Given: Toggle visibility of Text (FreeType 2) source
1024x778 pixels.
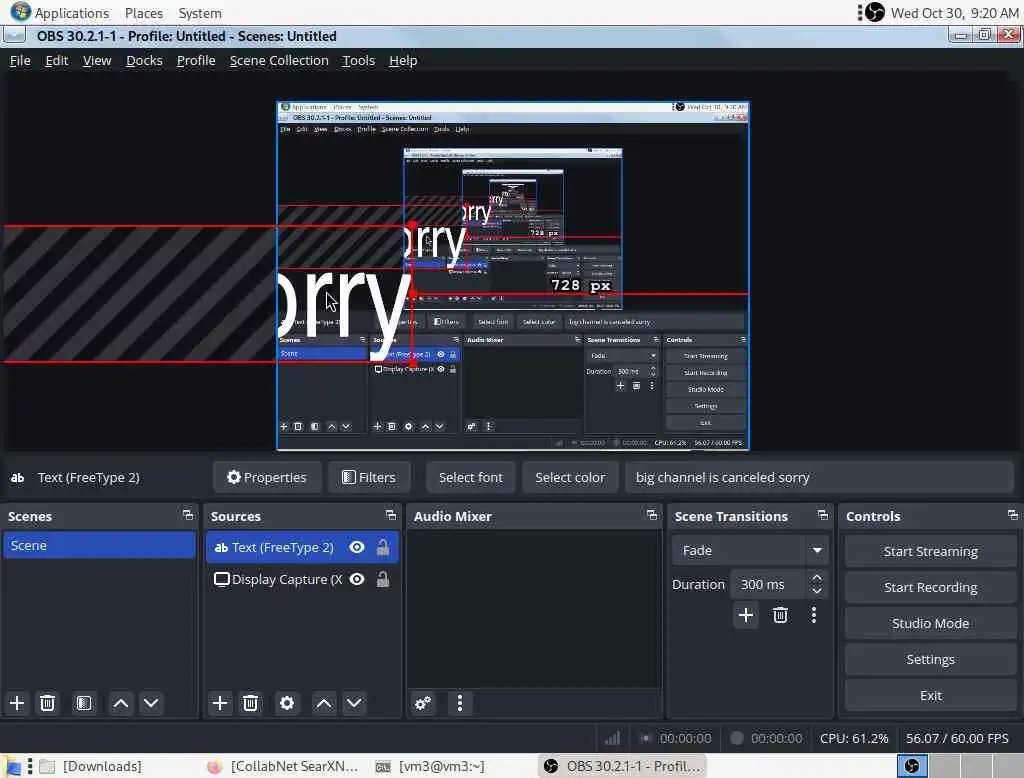Looking at the screenshot, I should click(357, 547).
